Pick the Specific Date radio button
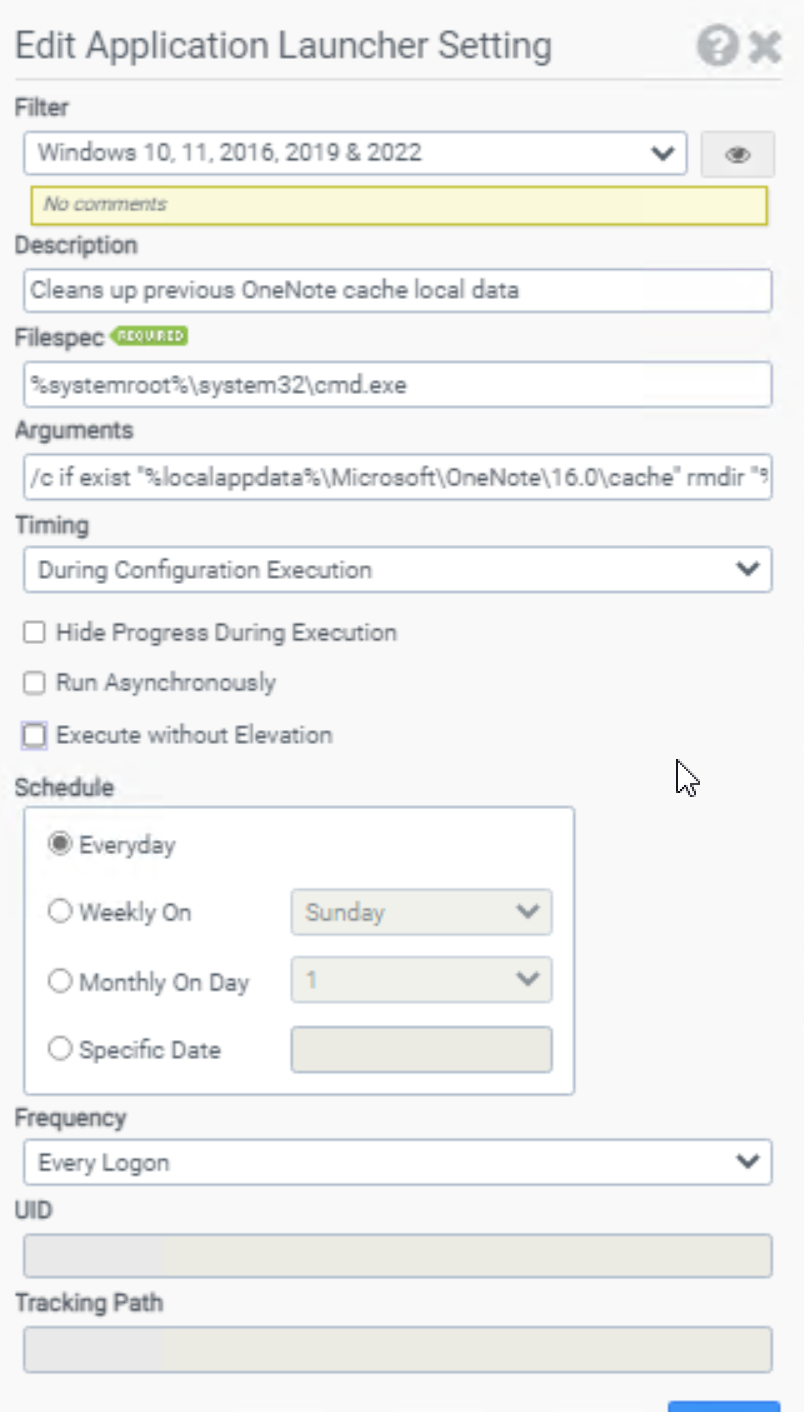This screenshot has height=1412, width=804. click(61, 1049)
